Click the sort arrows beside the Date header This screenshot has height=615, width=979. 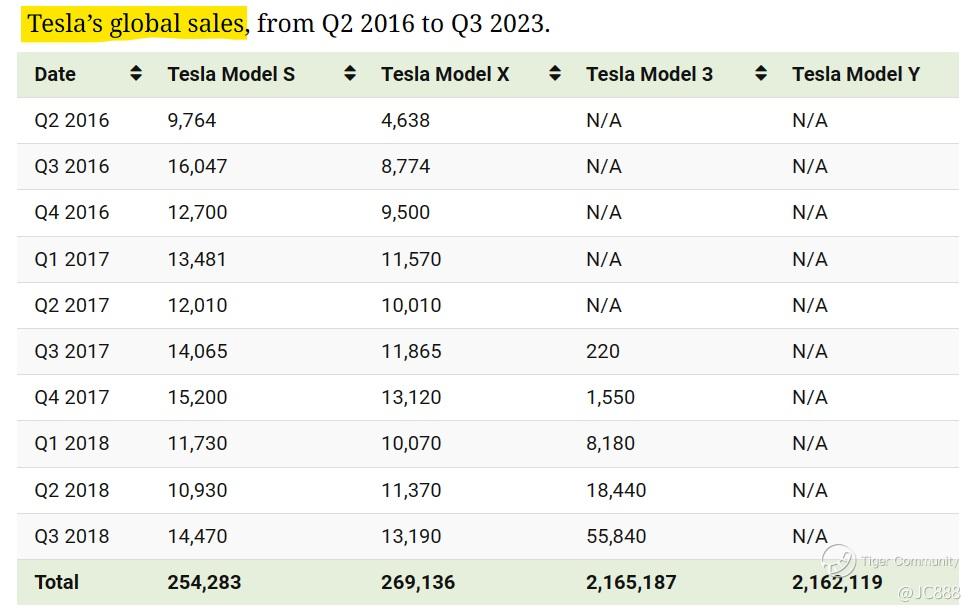pyautogui.click(x=136, y=74)
